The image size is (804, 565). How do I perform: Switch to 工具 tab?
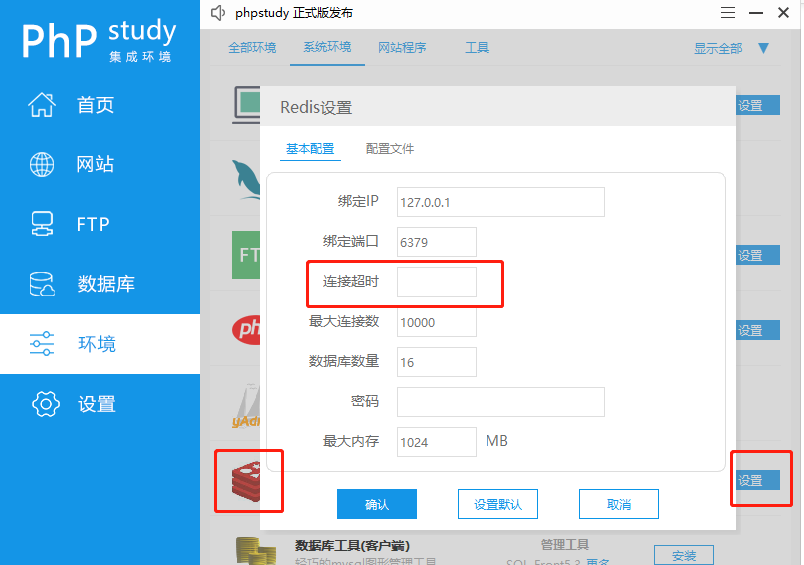[477, 48]
